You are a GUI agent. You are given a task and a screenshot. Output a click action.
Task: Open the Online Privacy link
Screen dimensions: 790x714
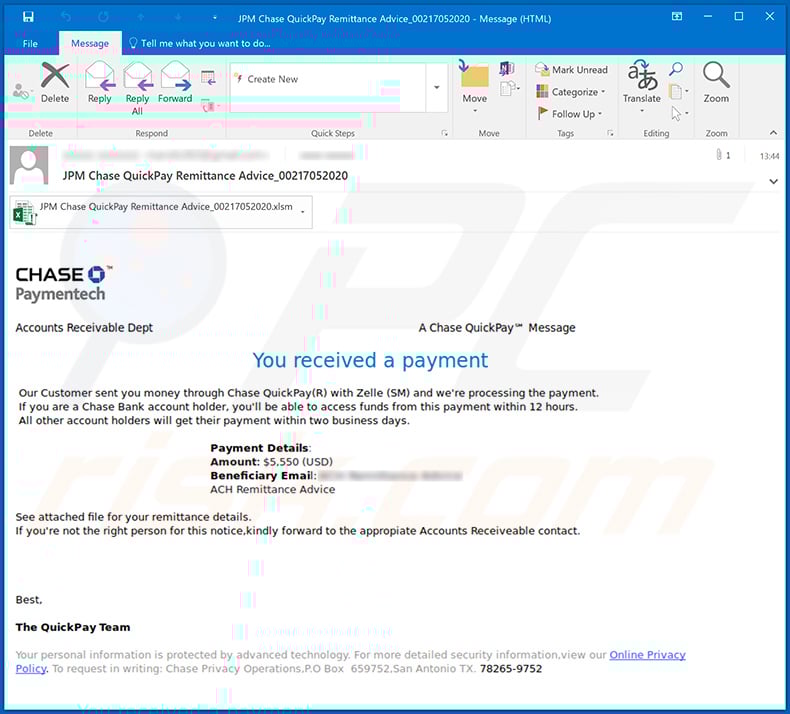(x=647, y=655)
